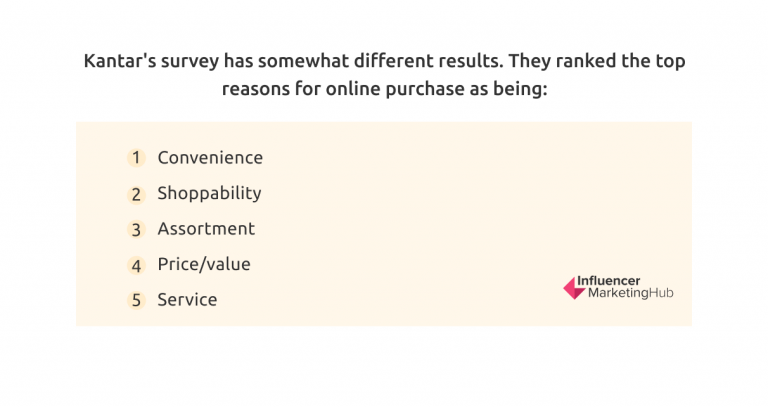Select the number 2 circle badge
This screenshot has width=768, height=407.
[x=136, y=194]
